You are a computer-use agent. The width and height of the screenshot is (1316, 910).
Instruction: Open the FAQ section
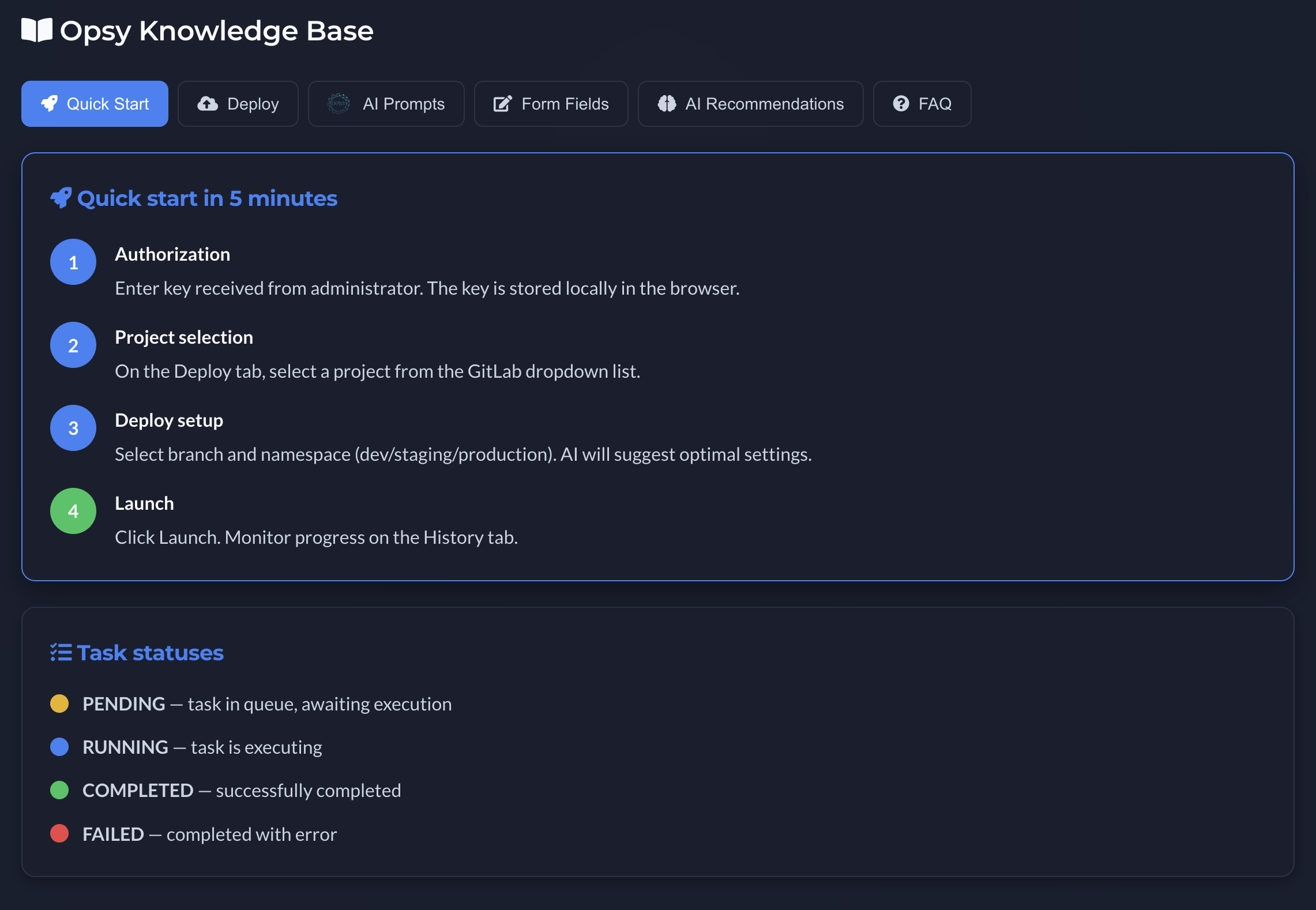(x=922, y=104)
